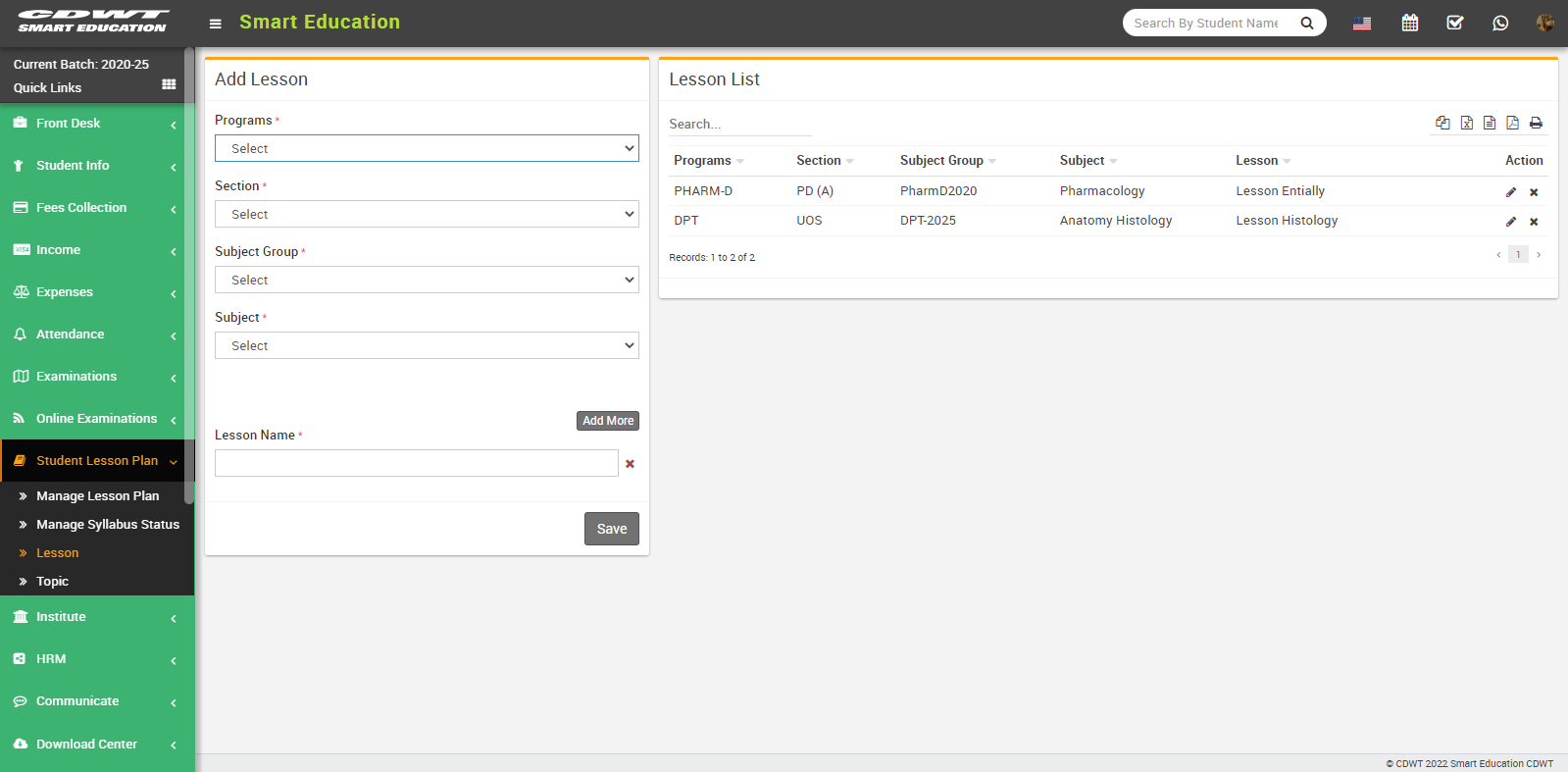Open the WhatsApp icon in header
The height and width of the screenshot is (772, 1568).
[1500, 23]
